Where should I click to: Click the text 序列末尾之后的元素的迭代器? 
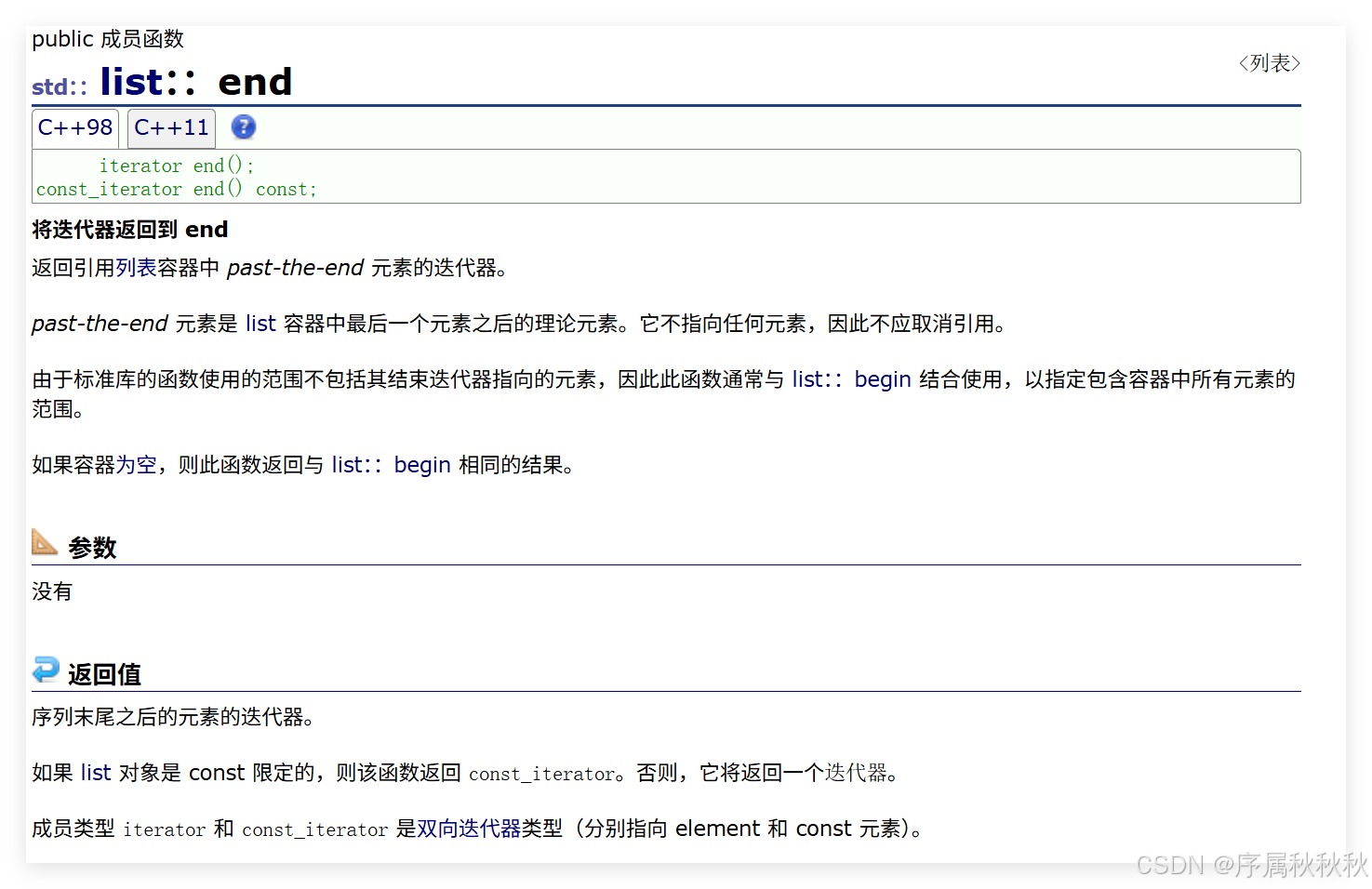[x=172, y=717]
